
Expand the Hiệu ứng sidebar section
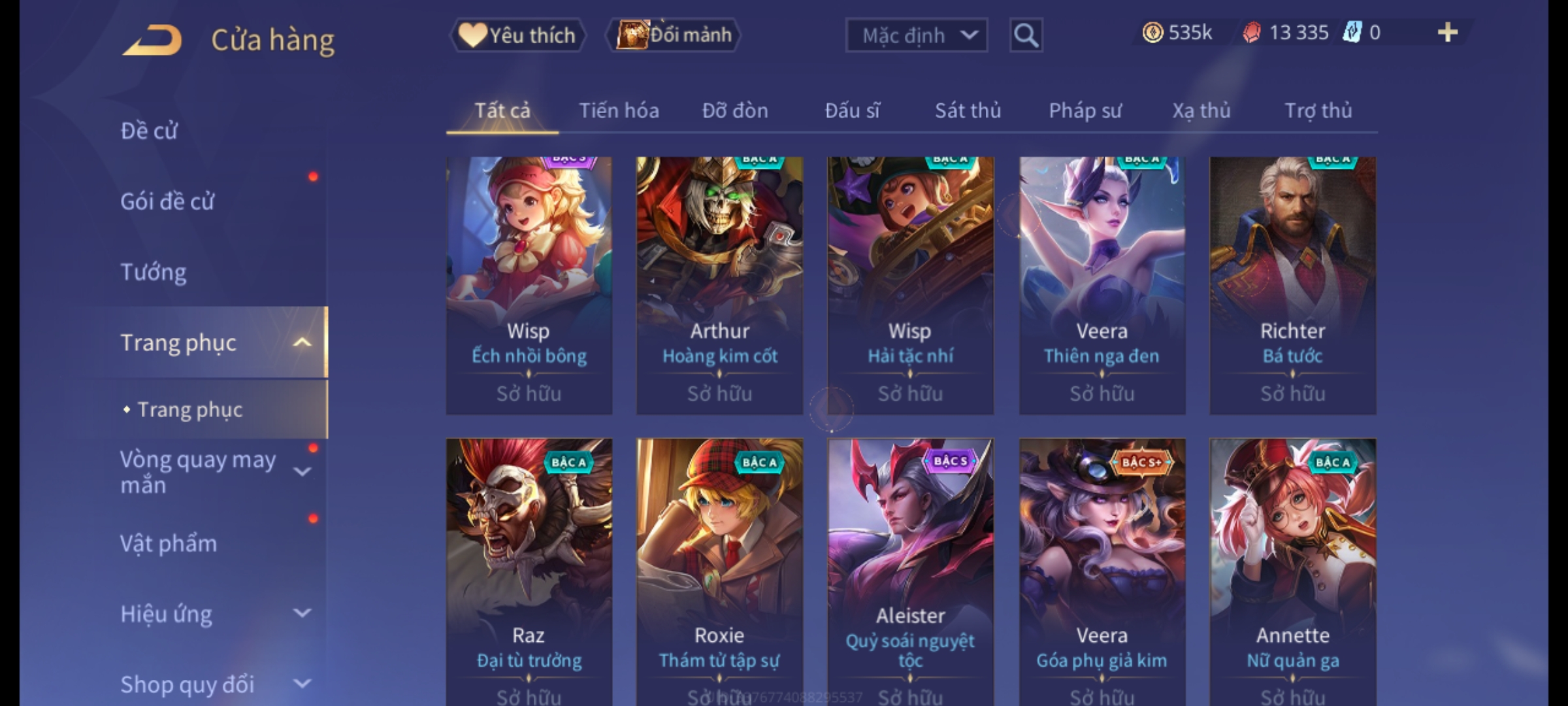pyautogui.click(x=302, y=613)
